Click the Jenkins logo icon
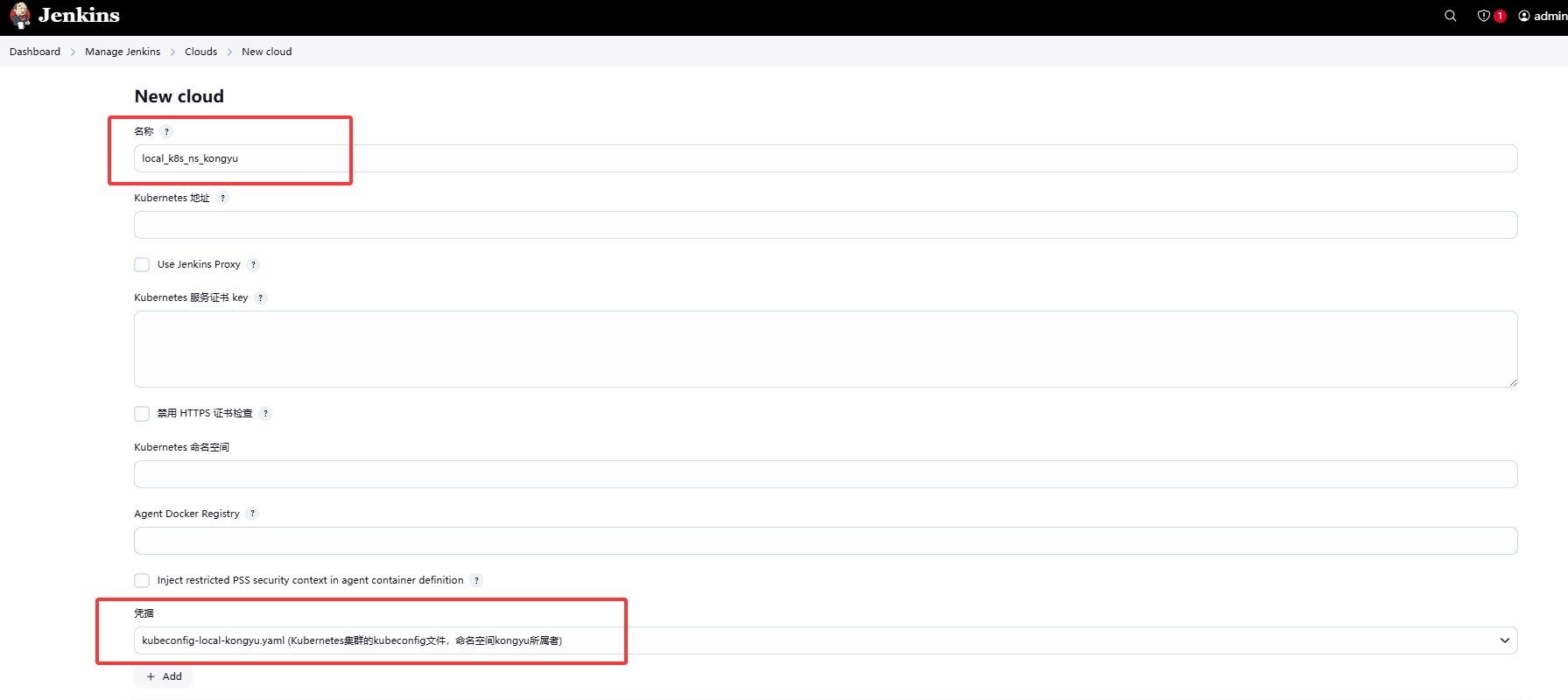This screenshot has height=700, width=1568. [x=20, y=16]
